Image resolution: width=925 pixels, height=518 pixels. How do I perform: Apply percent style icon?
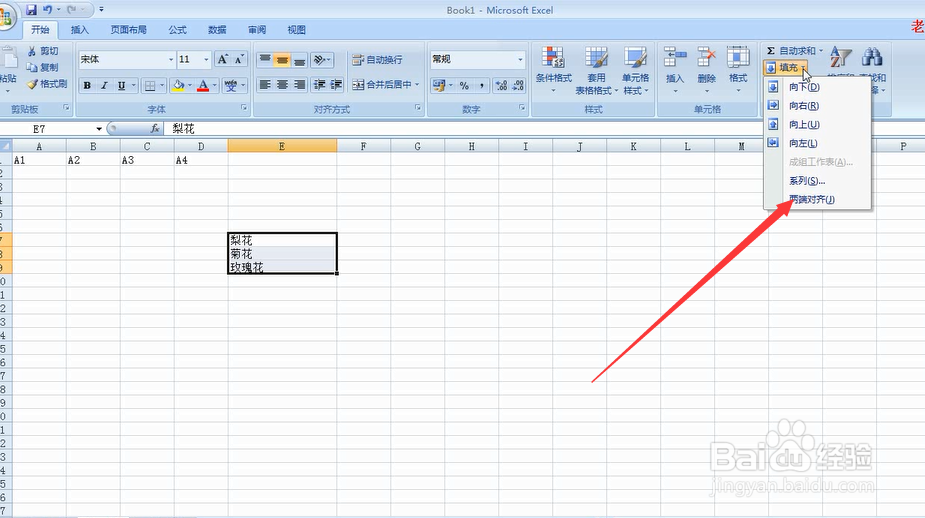coord(464,86)
